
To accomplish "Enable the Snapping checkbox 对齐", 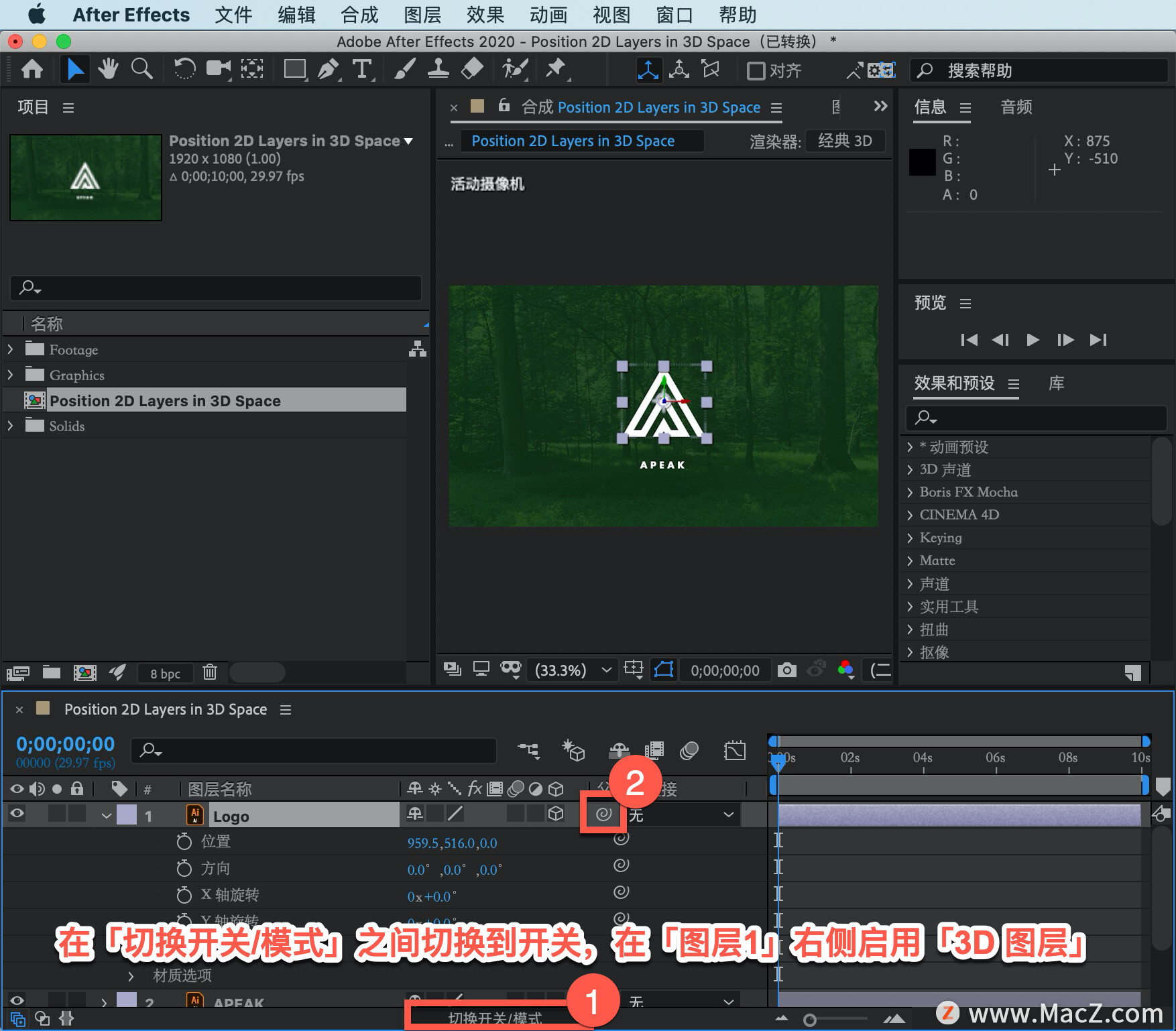I will 756,70.
